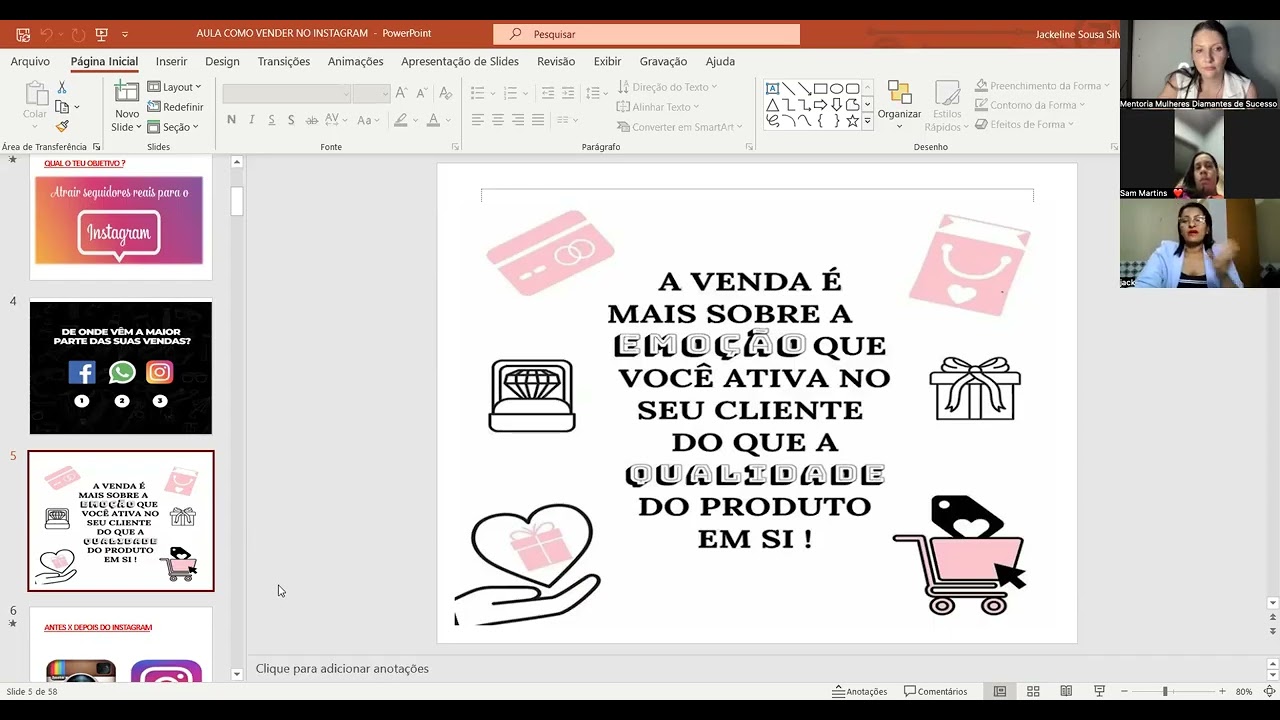Toggle strikethrough abc formatting
The height and width of the screenshot is (720, 1280).
(x=312, y=120)
